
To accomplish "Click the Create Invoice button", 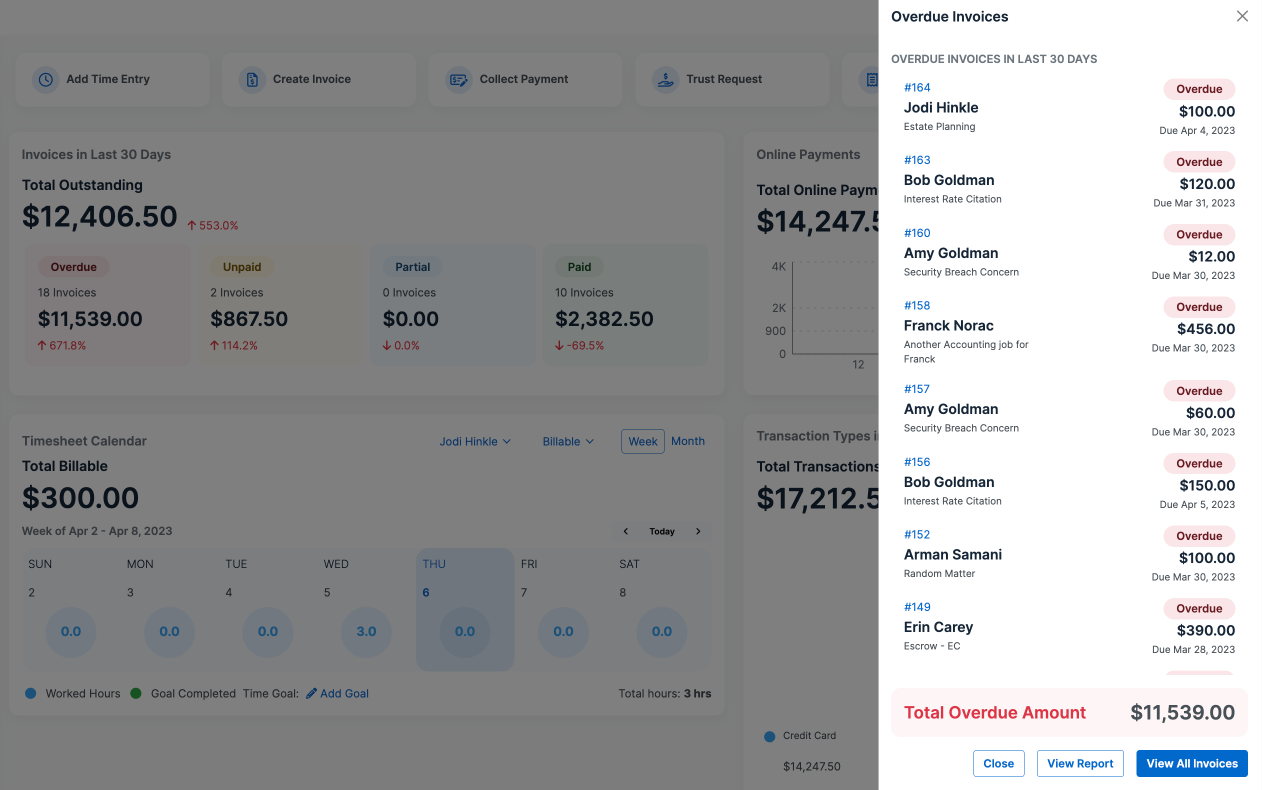I will point(319,80).
